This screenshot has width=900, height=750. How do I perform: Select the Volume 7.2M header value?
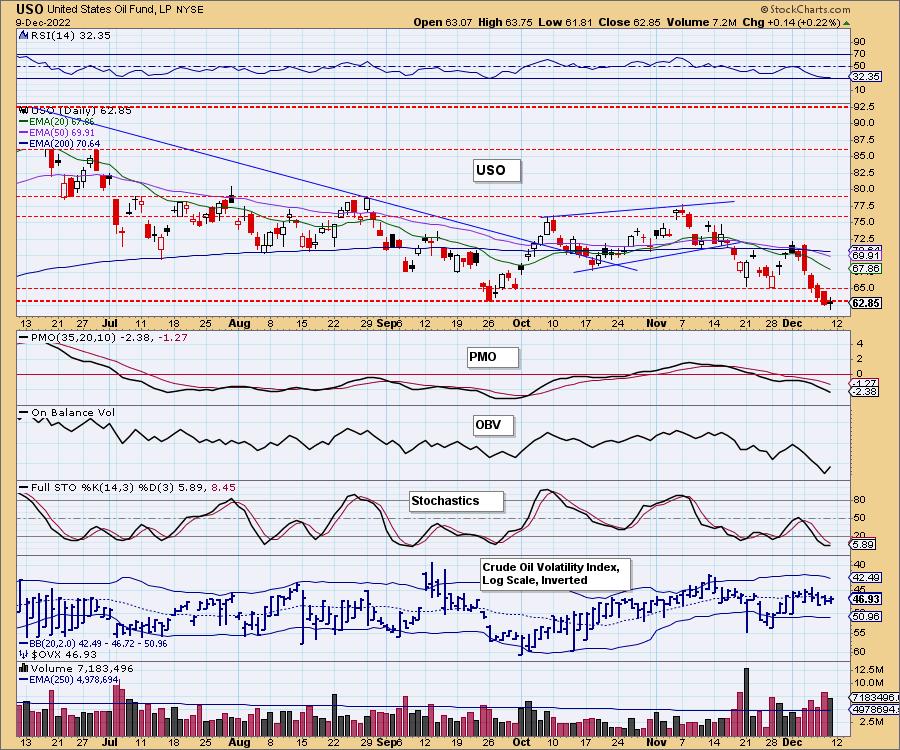click(x=701, y=23)
